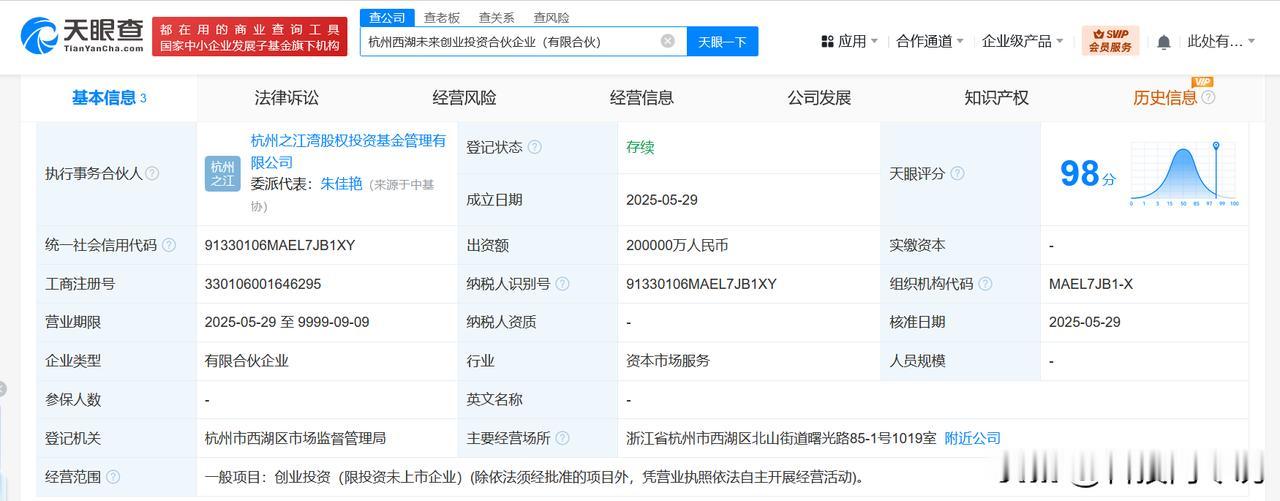The height and width of the screenshot is (501, 1280).
Task: Click 营业期限 value 2025-05-29 至 9999-09-09
Action: 287,322
